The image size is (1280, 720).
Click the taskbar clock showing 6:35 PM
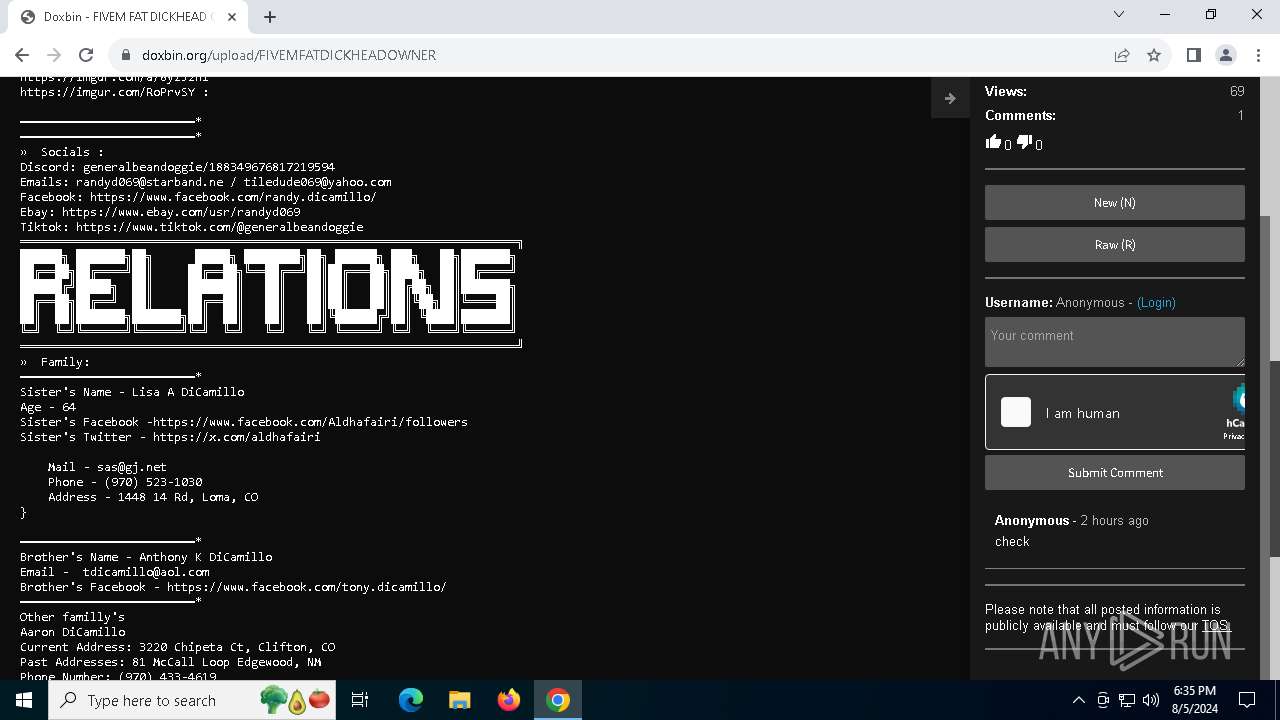[x=1194, y=700]
